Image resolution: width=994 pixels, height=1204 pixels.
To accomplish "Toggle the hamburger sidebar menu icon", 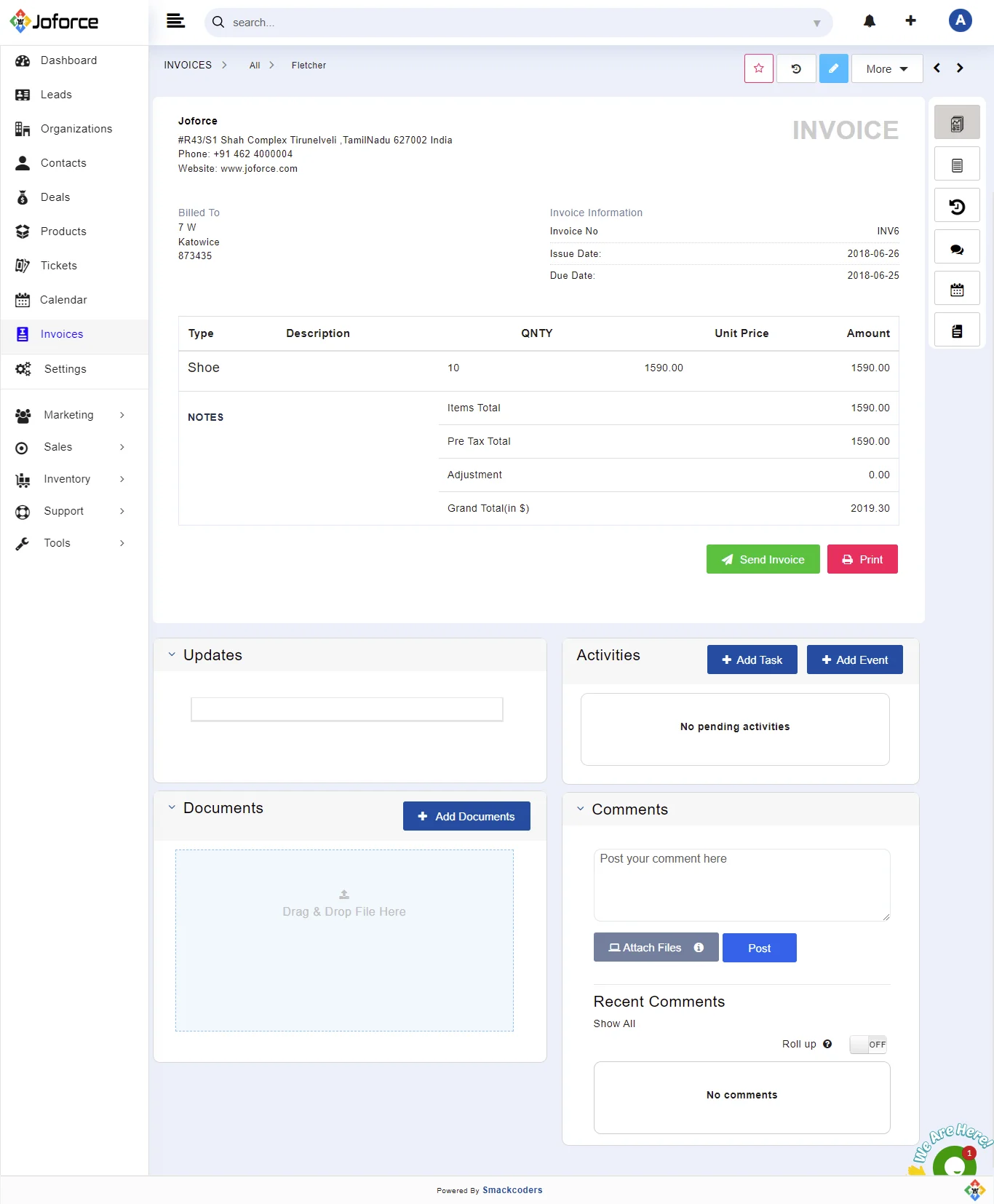I will [175, 21].
